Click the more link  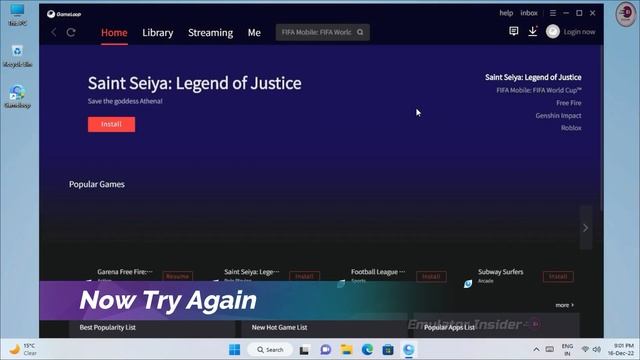coord(564,305)
